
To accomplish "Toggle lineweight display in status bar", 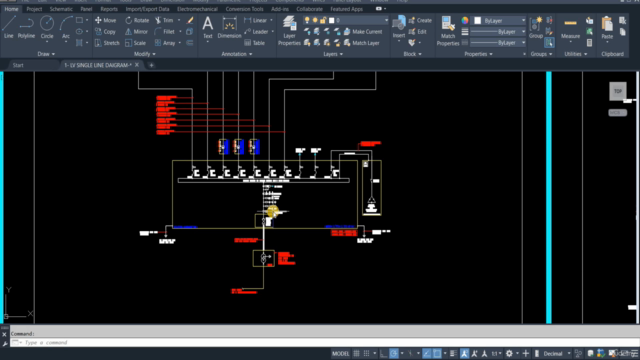I will pyautogui.click(x=453, y=353).
